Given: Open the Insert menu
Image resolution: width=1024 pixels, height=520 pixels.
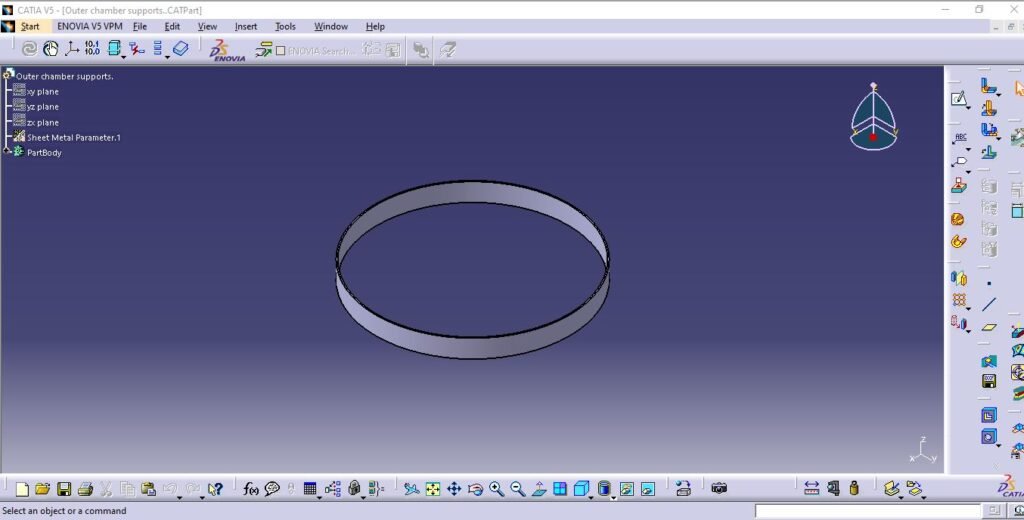Looking at the screenshot, I should pos(246,26).
